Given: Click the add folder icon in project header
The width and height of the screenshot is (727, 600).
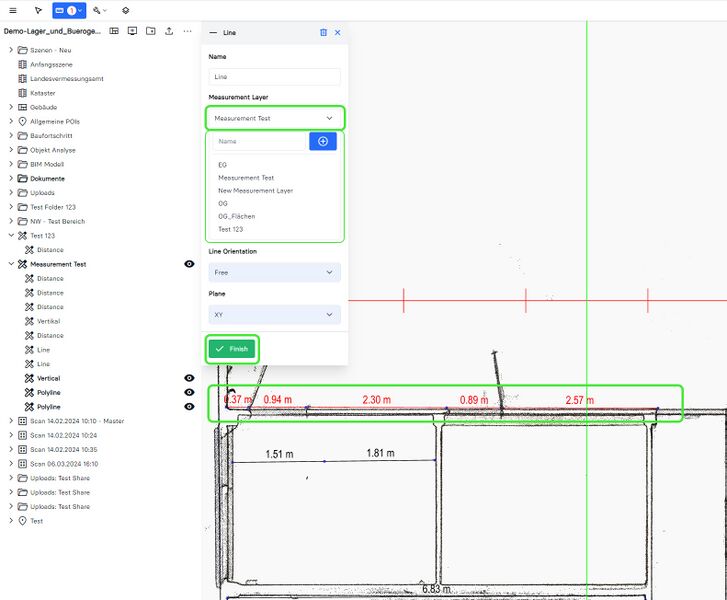Looking at the screenshot, I should tap(151, 31).
